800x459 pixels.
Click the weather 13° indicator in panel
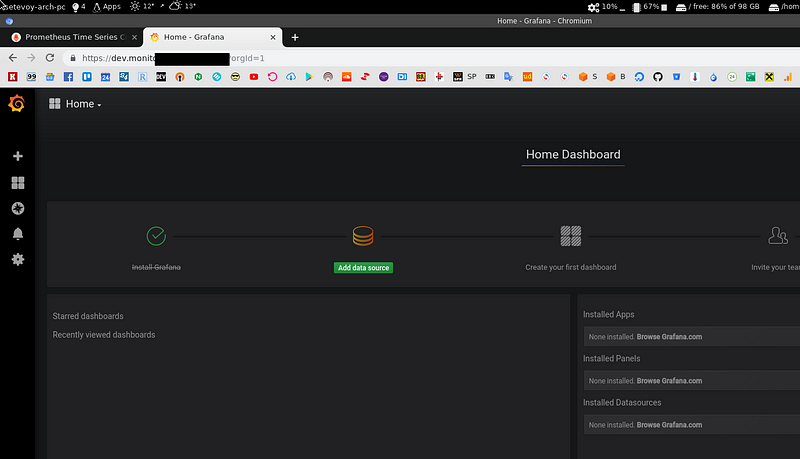coord(183,7)
